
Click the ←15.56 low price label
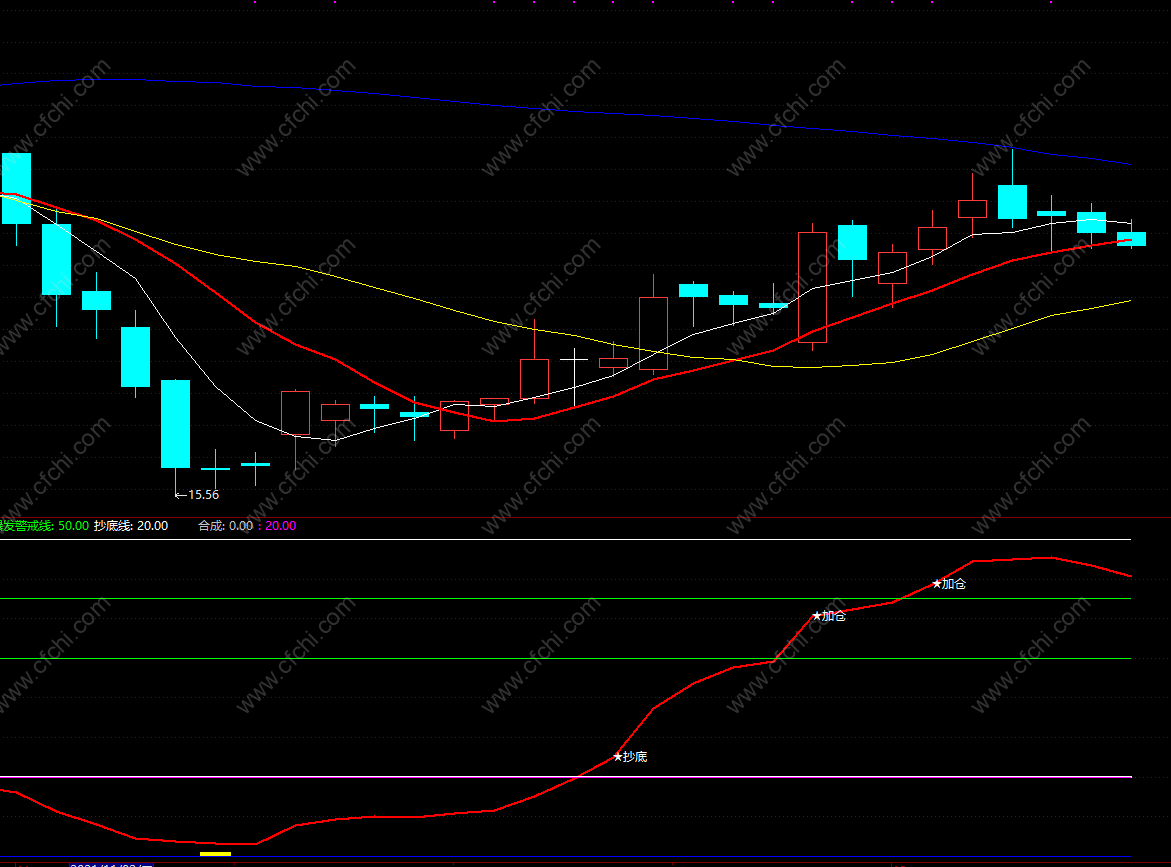196,494
